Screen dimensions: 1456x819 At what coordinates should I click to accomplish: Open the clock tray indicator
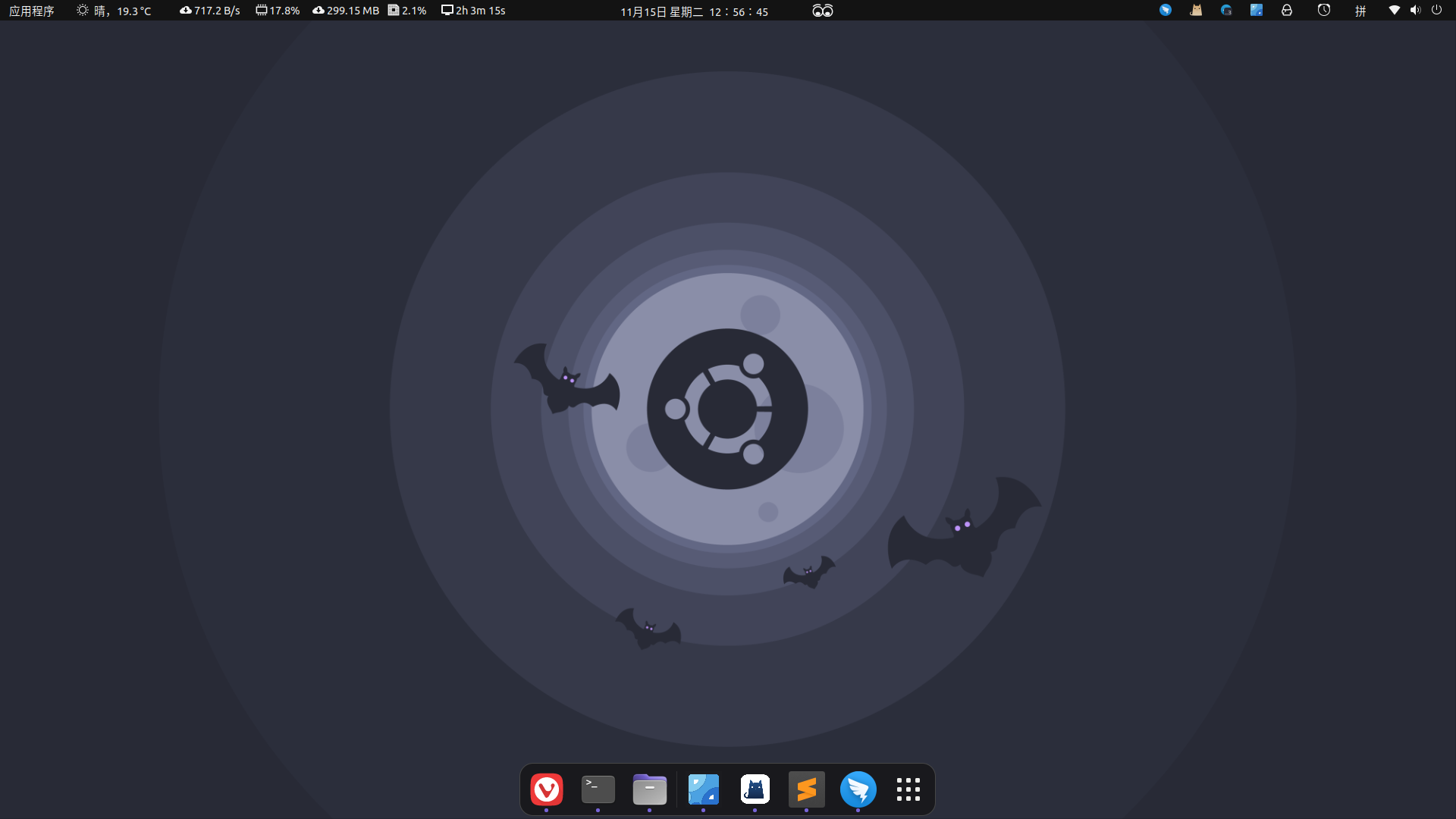1324,11
